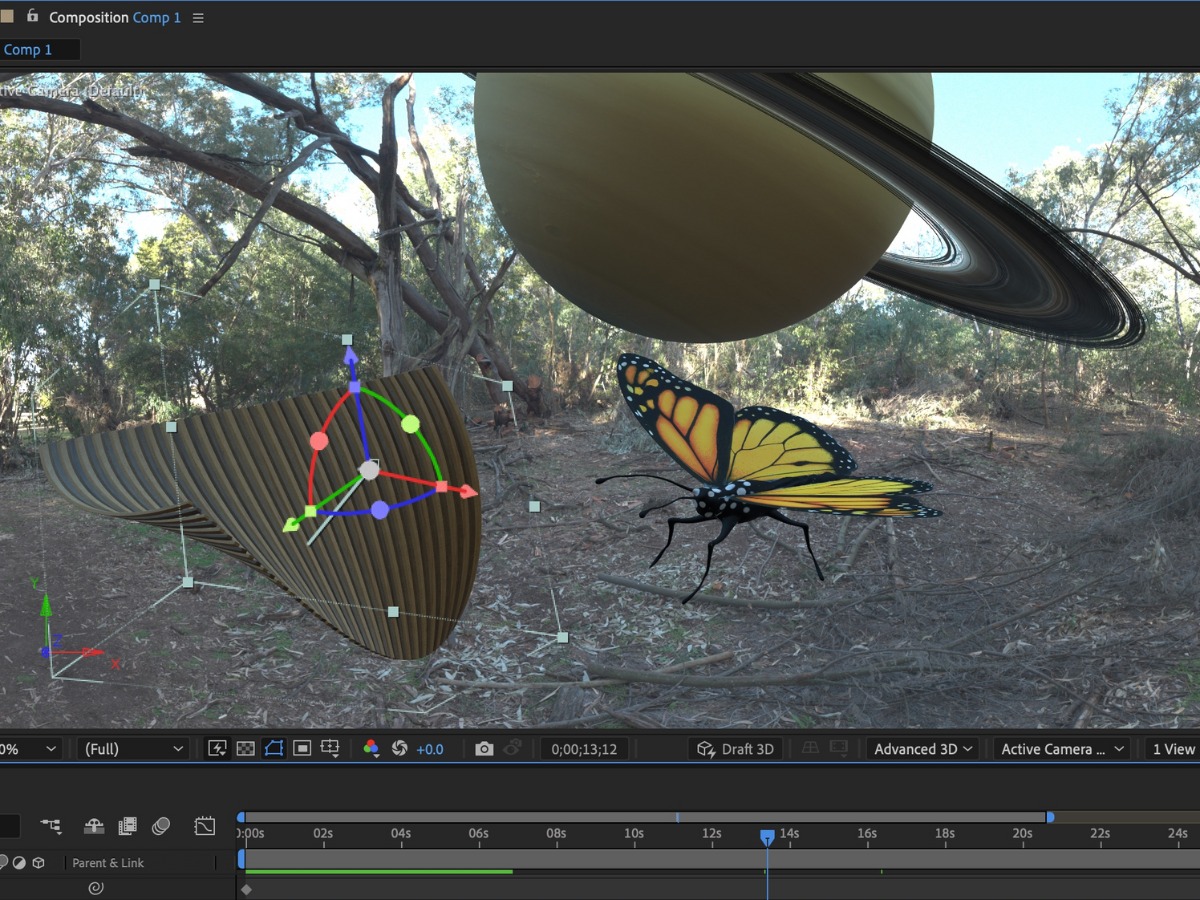Click the Motion Blur enable icon
This screenshot has height=900, width=1200.
click(x=160, y=826)
